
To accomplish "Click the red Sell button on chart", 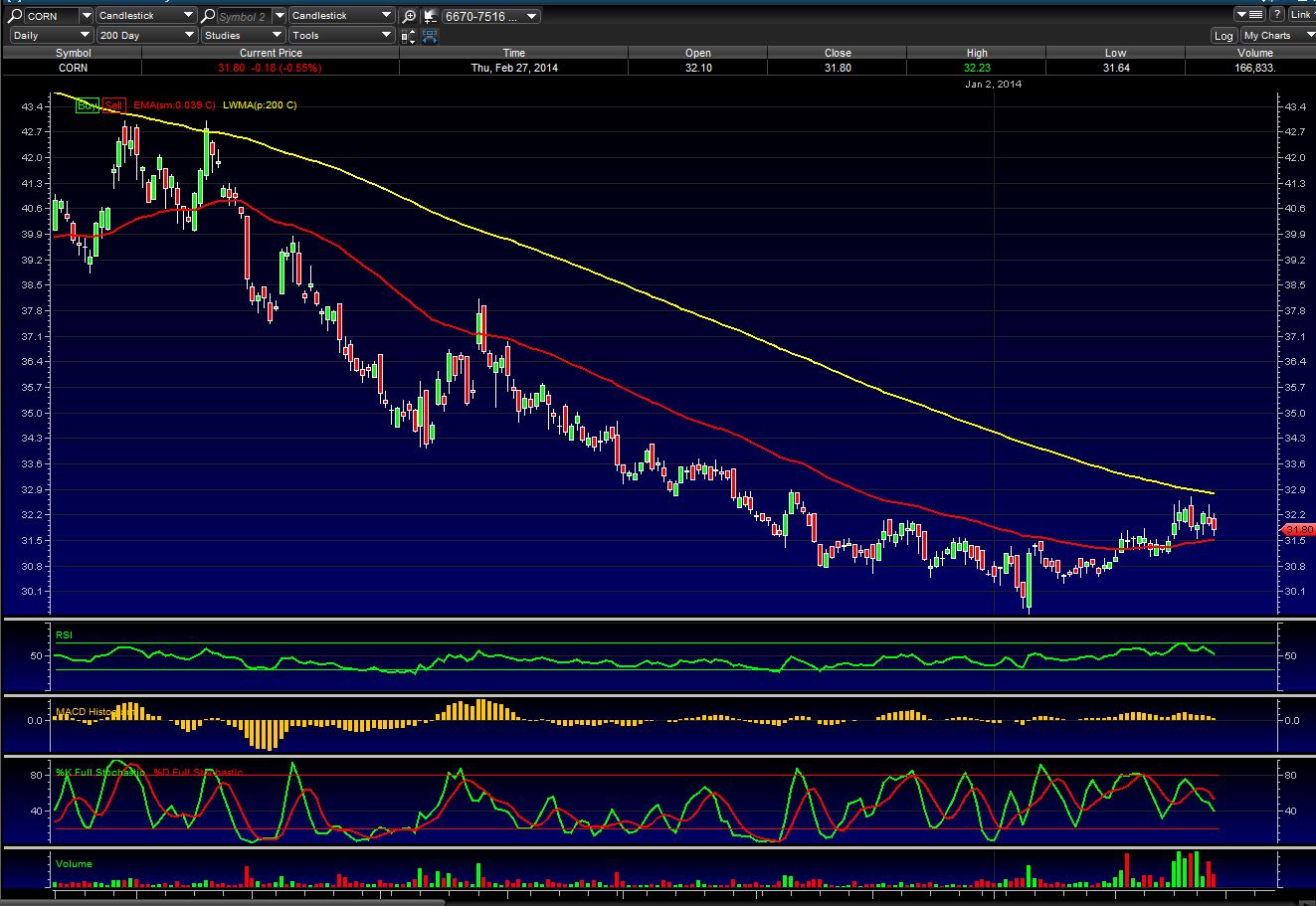I will tap(112, 105).
